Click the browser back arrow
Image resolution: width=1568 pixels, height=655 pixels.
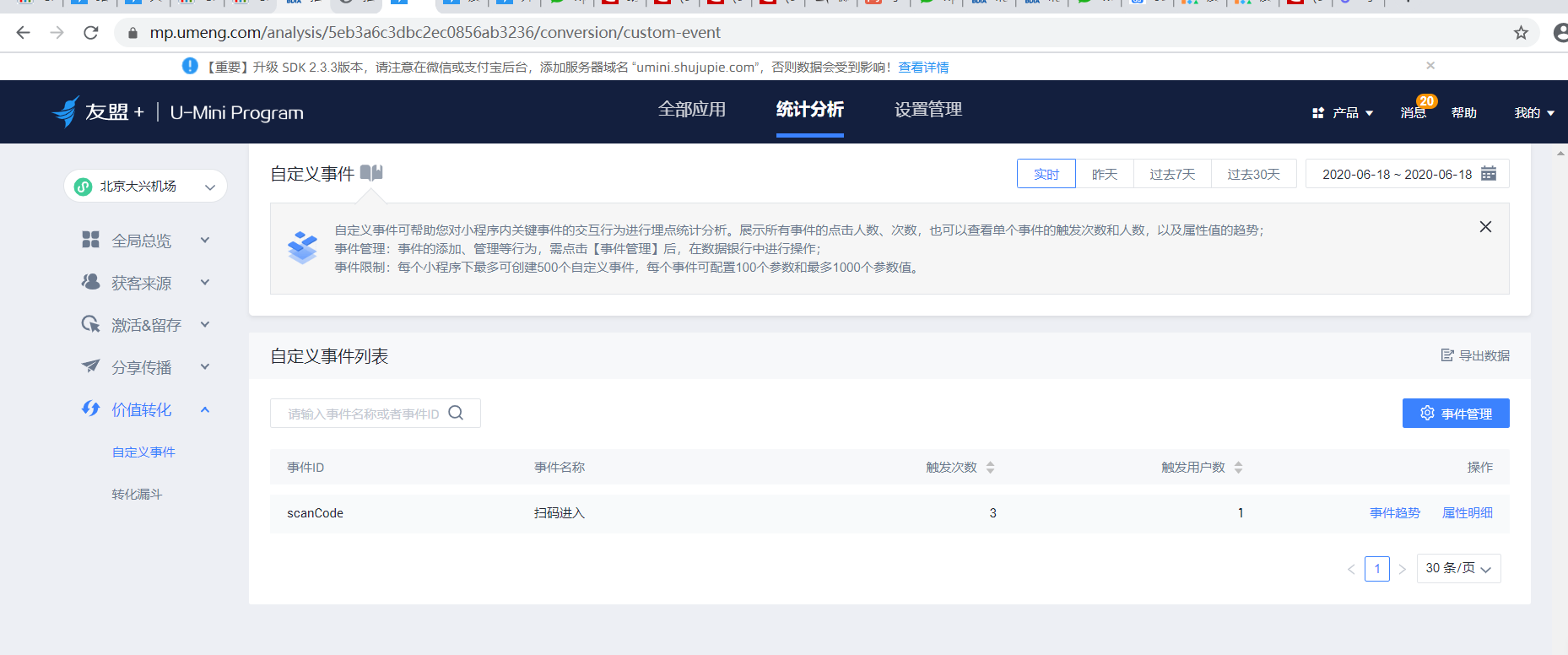click(x=23, y=33)
